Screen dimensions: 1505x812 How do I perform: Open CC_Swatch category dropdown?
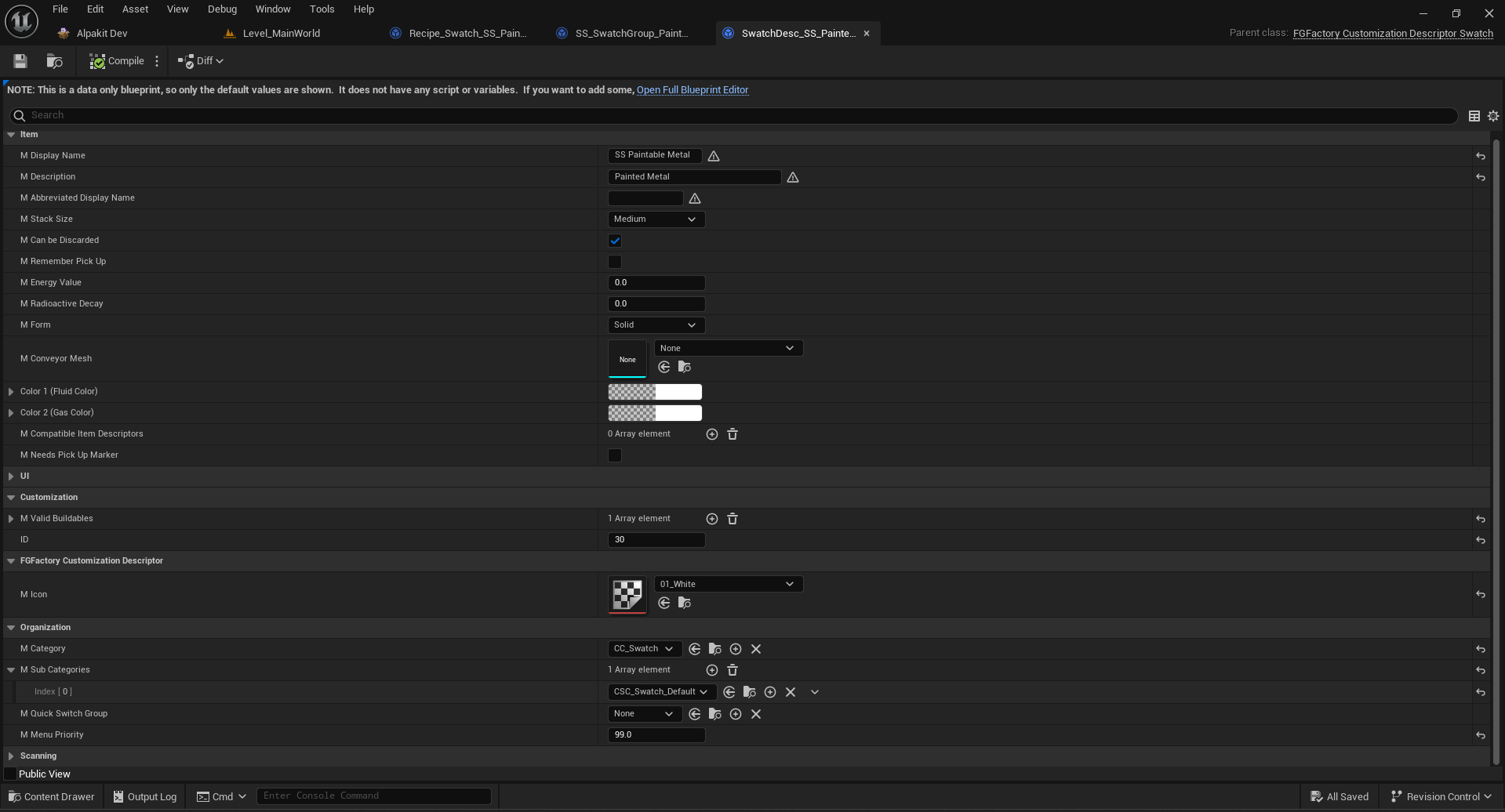645,649
